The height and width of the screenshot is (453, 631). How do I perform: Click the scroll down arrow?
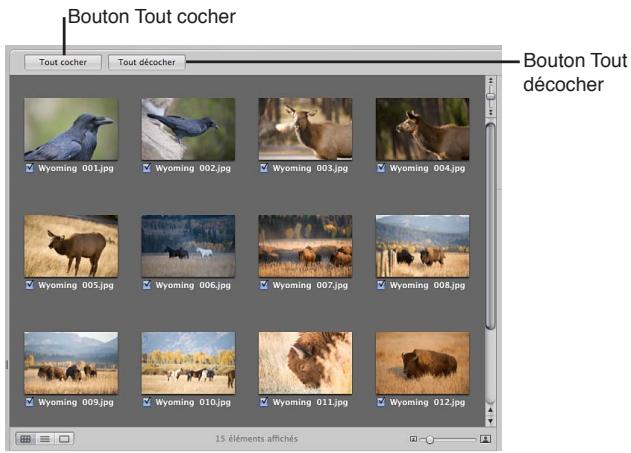pyautogui.click(x=490, y=421)
